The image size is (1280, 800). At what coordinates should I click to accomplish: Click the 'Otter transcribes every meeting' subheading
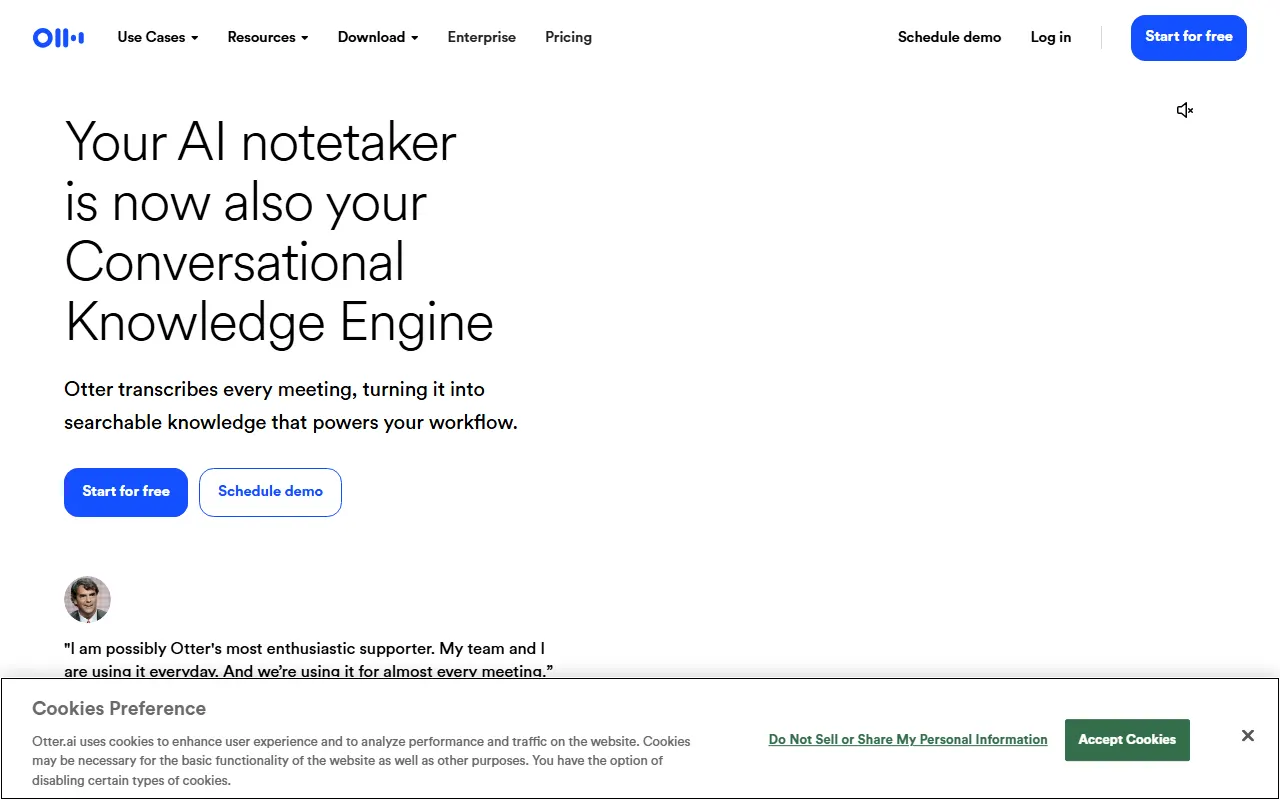coord(291,405)
